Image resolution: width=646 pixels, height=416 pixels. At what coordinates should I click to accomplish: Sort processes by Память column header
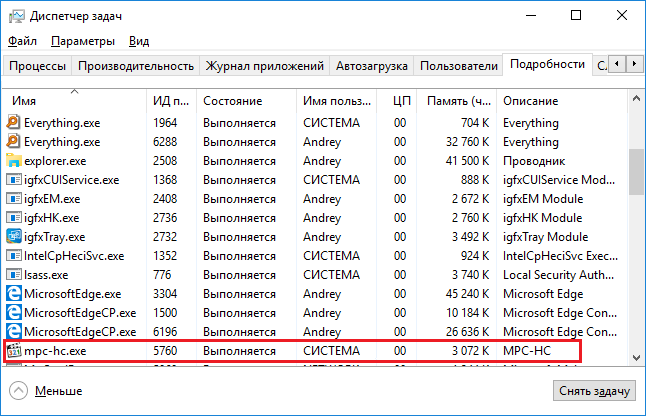click(458, 101)
